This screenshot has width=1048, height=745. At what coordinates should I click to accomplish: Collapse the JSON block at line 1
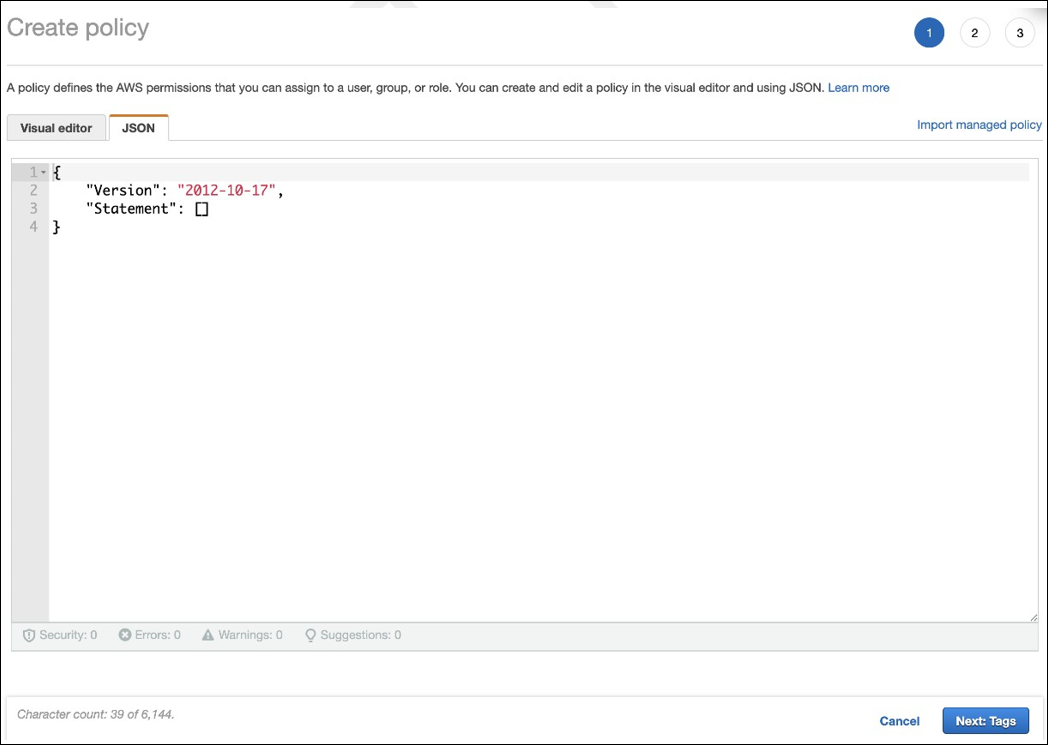44,172
